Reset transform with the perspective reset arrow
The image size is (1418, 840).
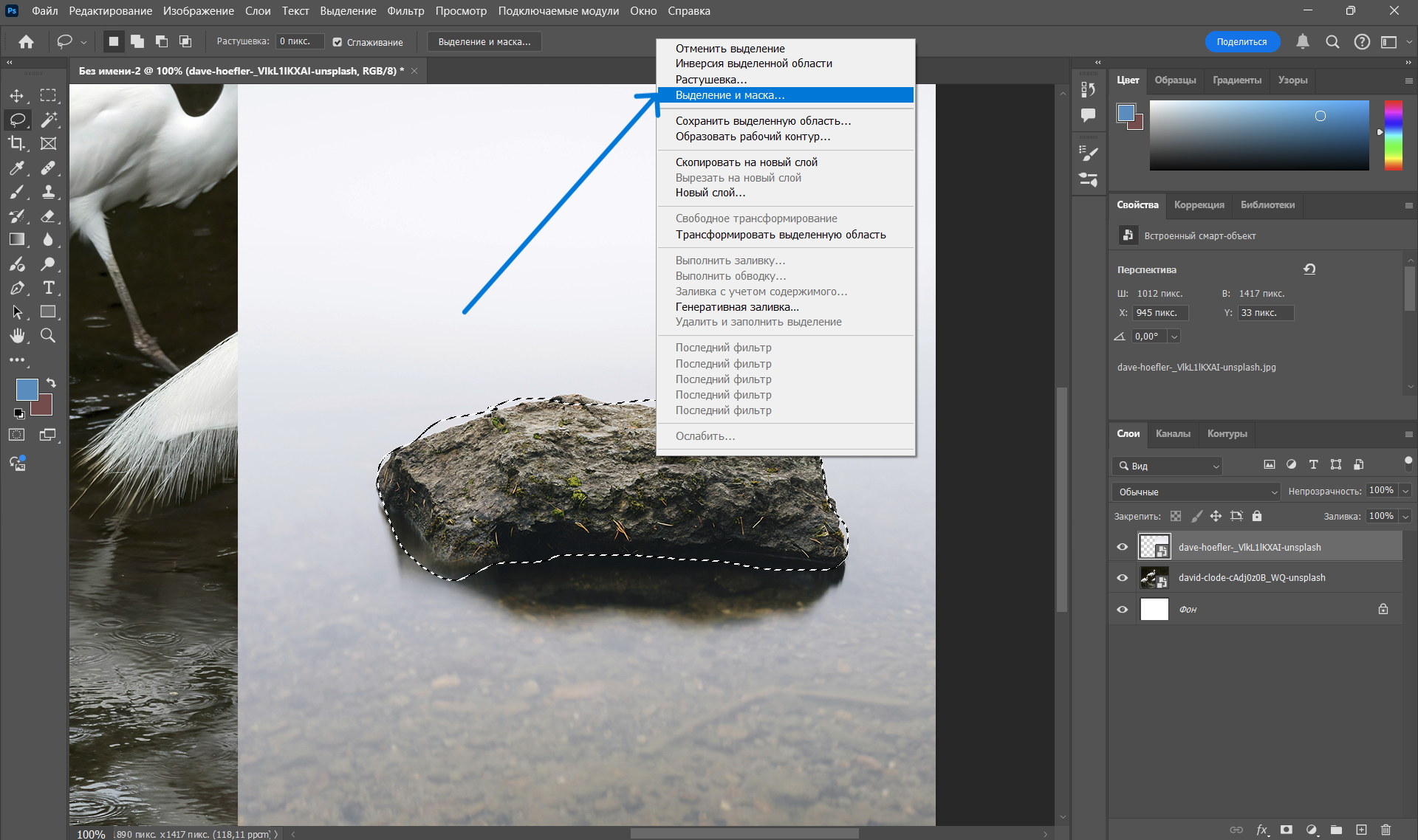click(x=1309, y=269)
